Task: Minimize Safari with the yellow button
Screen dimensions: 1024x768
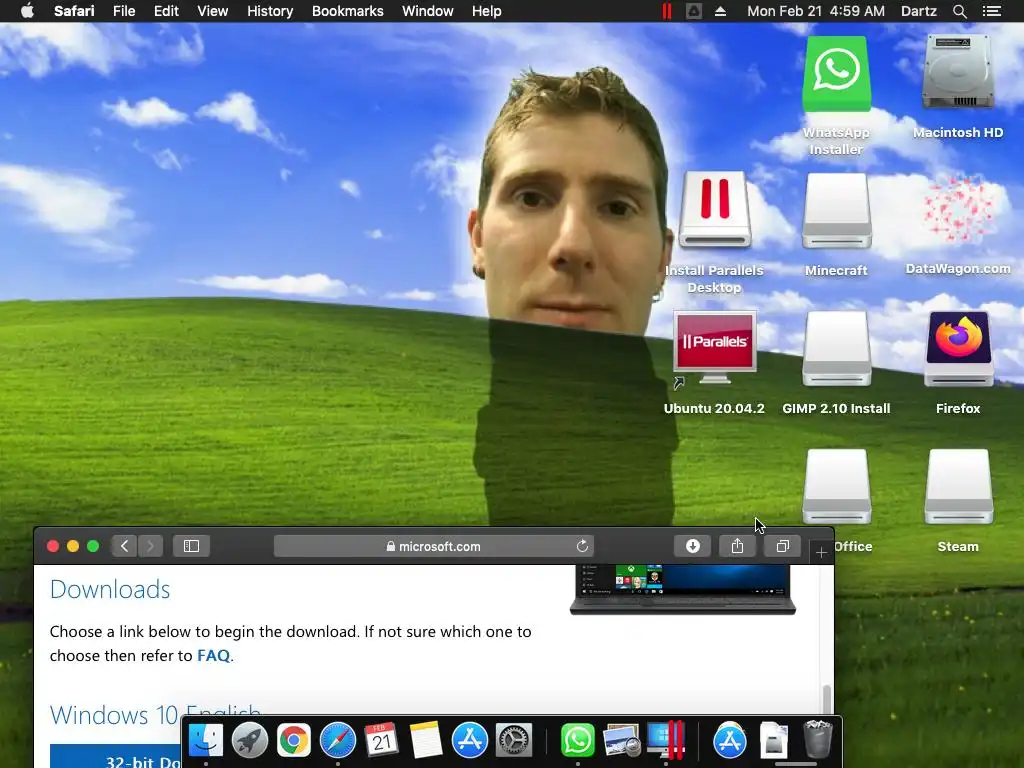Action: [x=73, y=546]
